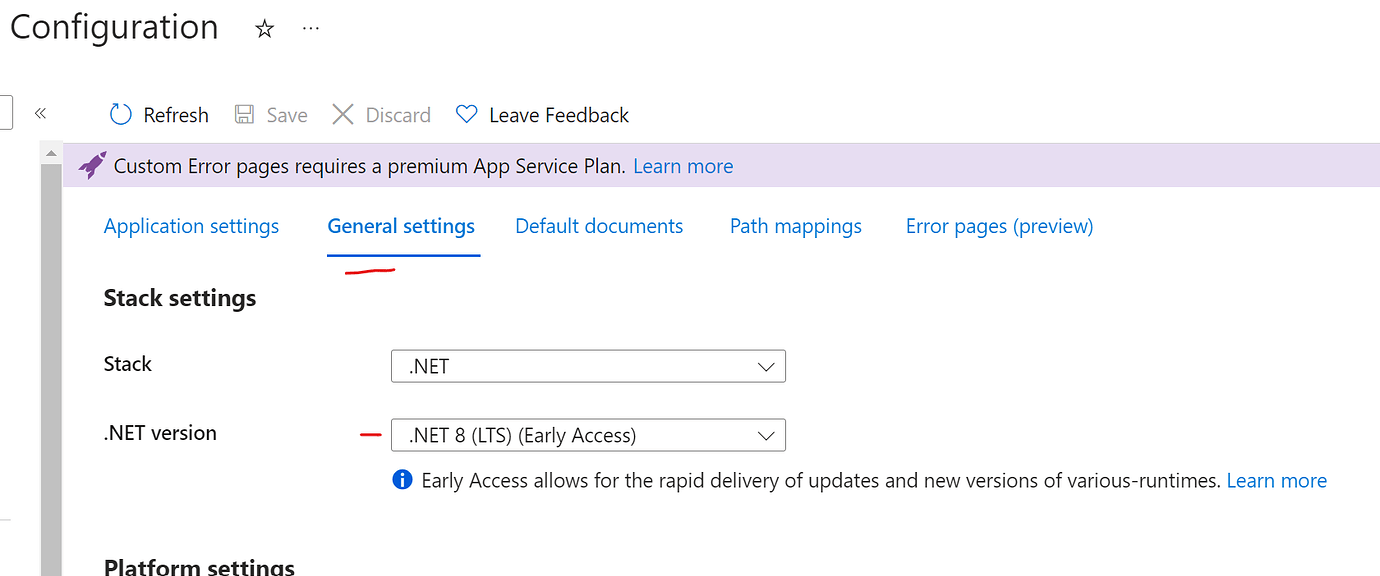1380x576 pixels.
Task: Click the Discard X icon
Action: [343, 114]
